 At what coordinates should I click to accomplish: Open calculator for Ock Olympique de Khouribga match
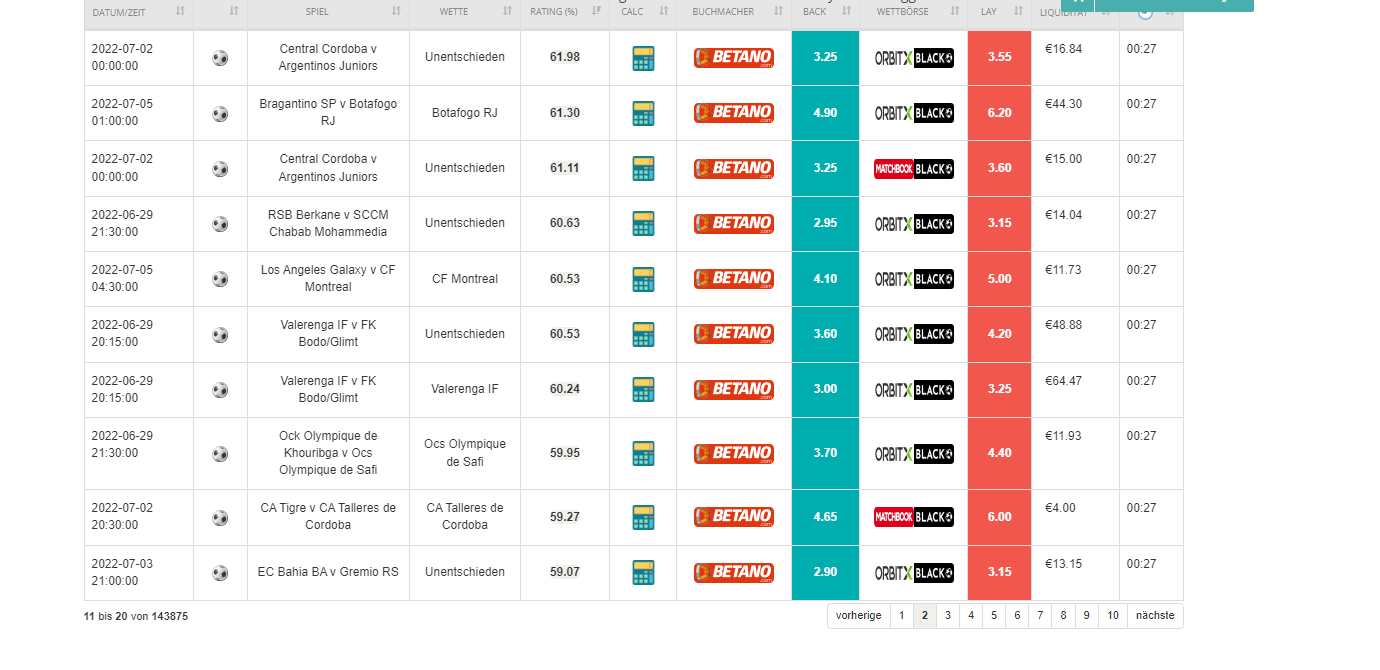point(643,453)
